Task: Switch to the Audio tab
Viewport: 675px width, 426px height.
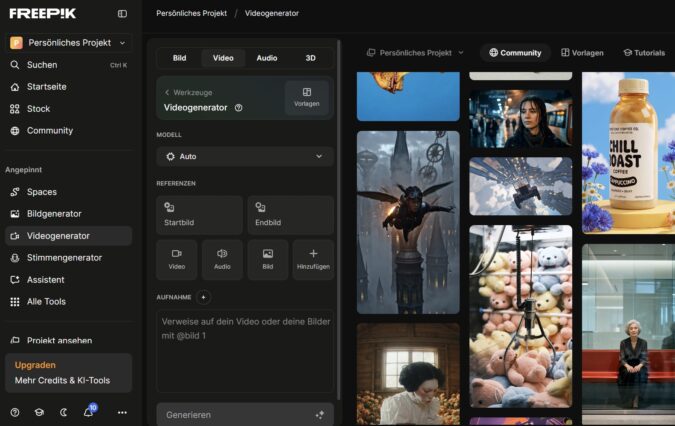Action: pyautogui.click(x=267, y=58)
